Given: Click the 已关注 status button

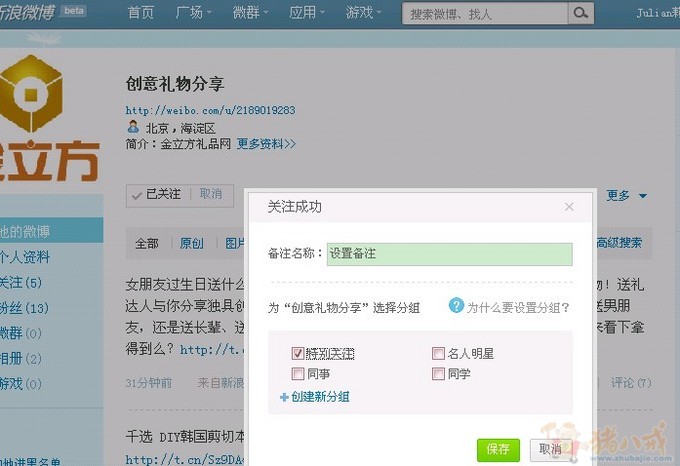Looking at the screenshot, I should click(157, 194).
